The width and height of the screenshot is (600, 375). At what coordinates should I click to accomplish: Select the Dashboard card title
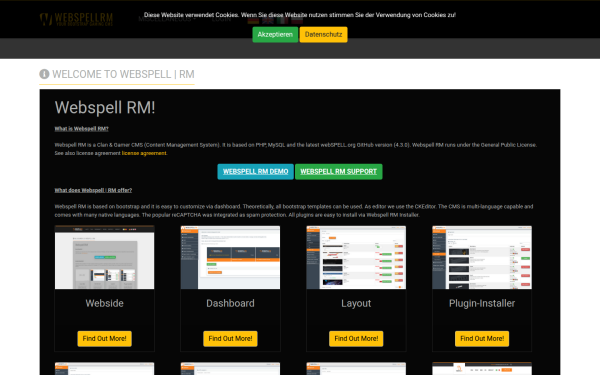(230, 303)
